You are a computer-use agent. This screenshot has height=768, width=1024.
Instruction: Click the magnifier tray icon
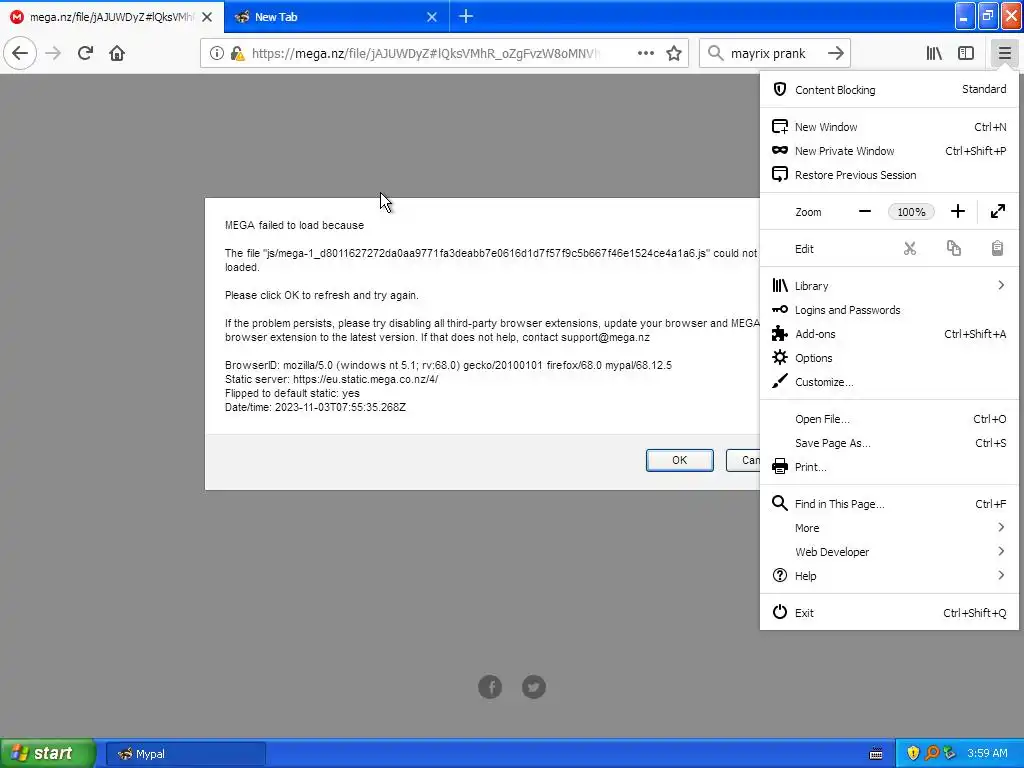(x=932, y=753)
